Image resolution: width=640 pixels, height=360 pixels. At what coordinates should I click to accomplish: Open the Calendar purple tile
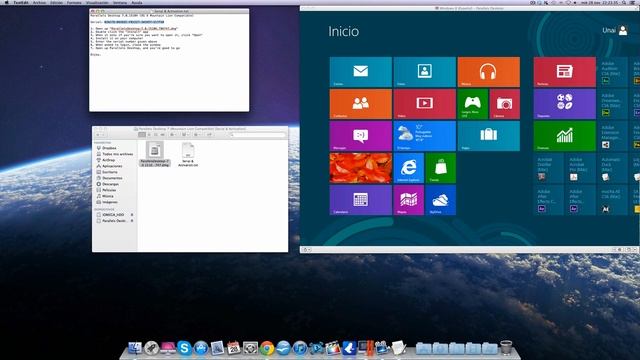(x=360, y=200)
